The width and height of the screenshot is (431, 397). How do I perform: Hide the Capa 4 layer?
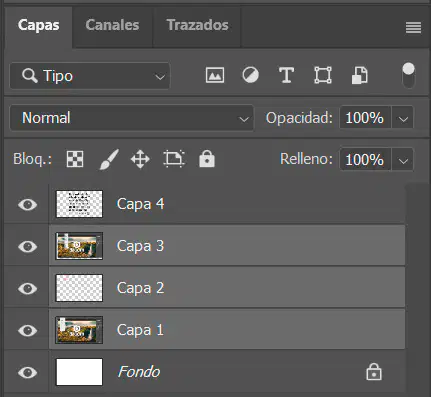(27, 204)
